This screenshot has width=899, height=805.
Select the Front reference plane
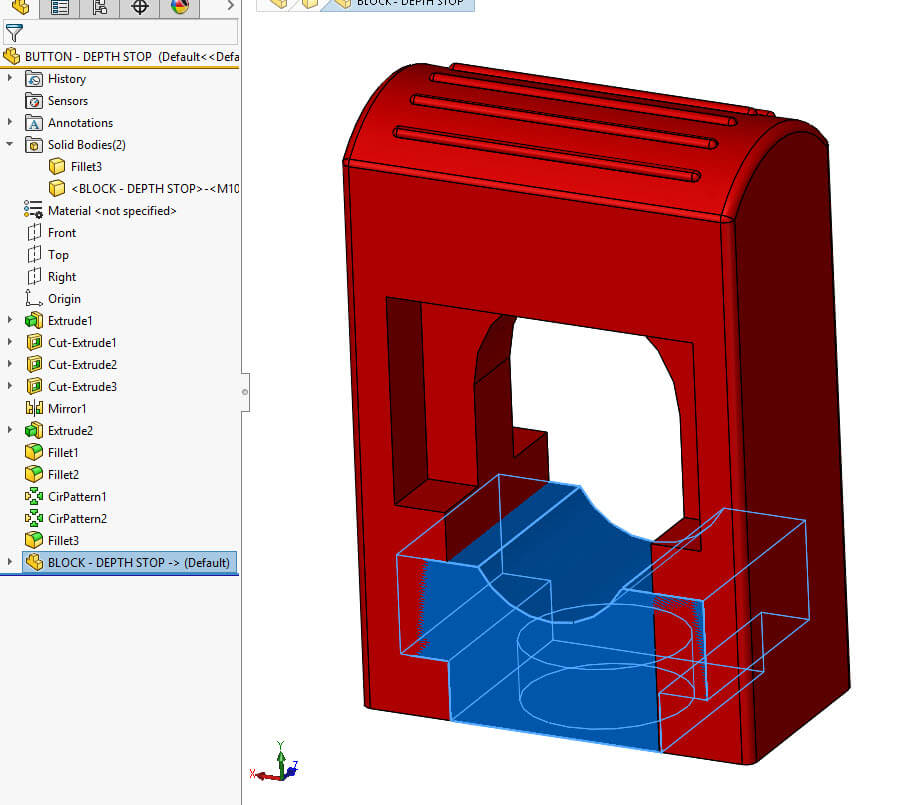(33, 232)
